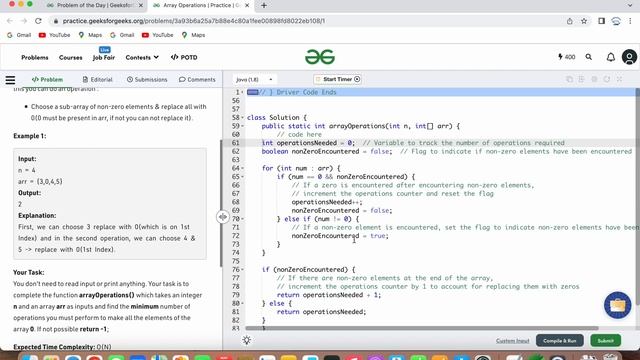Collapse the fold arrow at line 59
640x360 pixels.
point(242,126)
